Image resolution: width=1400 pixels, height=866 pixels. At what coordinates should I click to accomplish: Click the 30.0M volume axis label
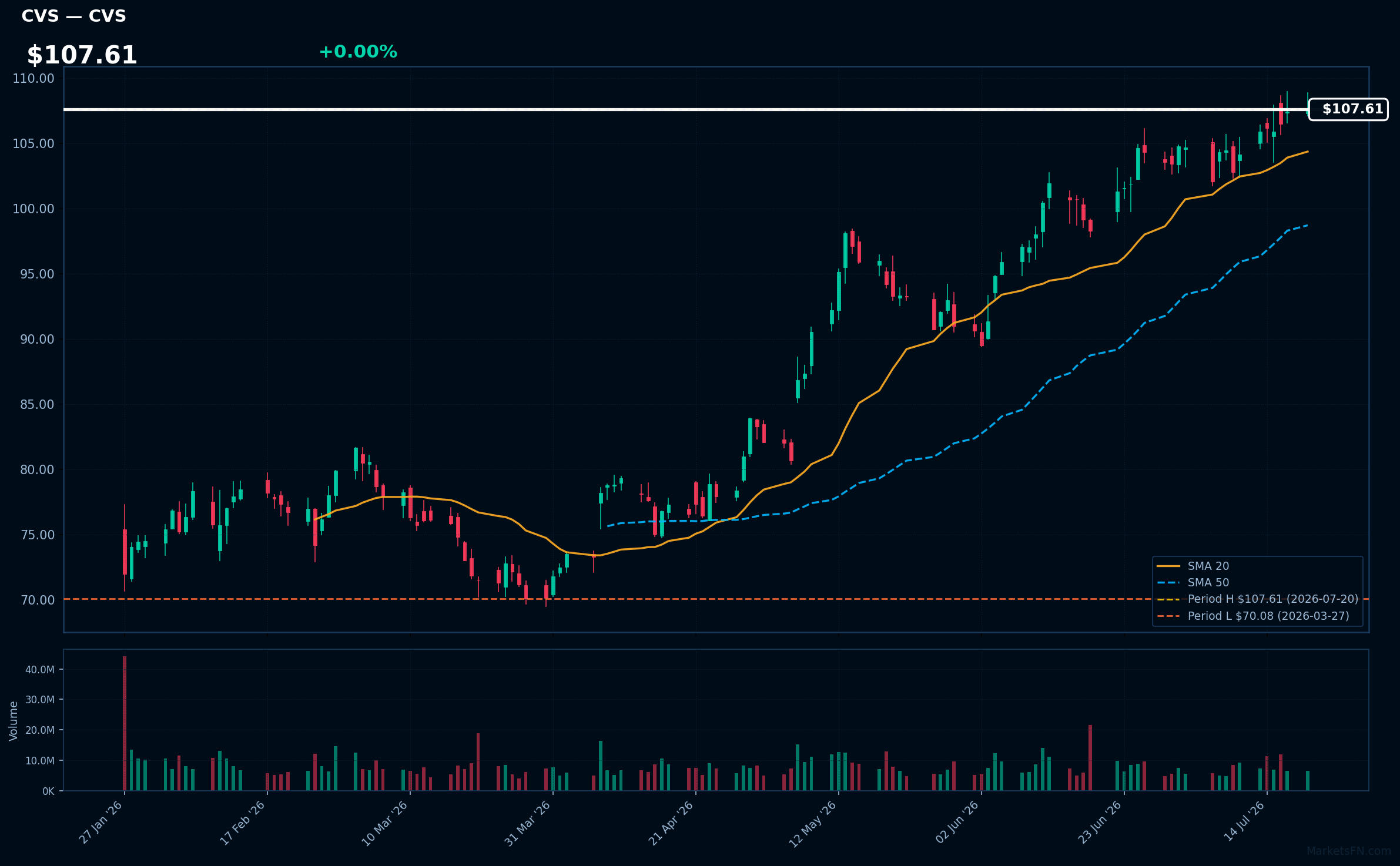coord(40,700)
